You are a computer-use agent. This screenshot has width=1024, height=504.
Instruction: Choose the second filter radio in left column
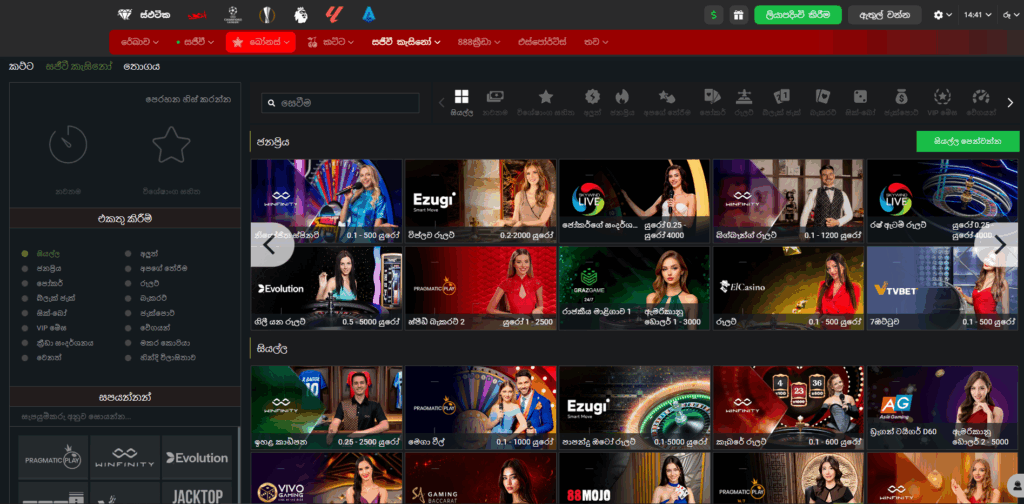pos(25,269)
